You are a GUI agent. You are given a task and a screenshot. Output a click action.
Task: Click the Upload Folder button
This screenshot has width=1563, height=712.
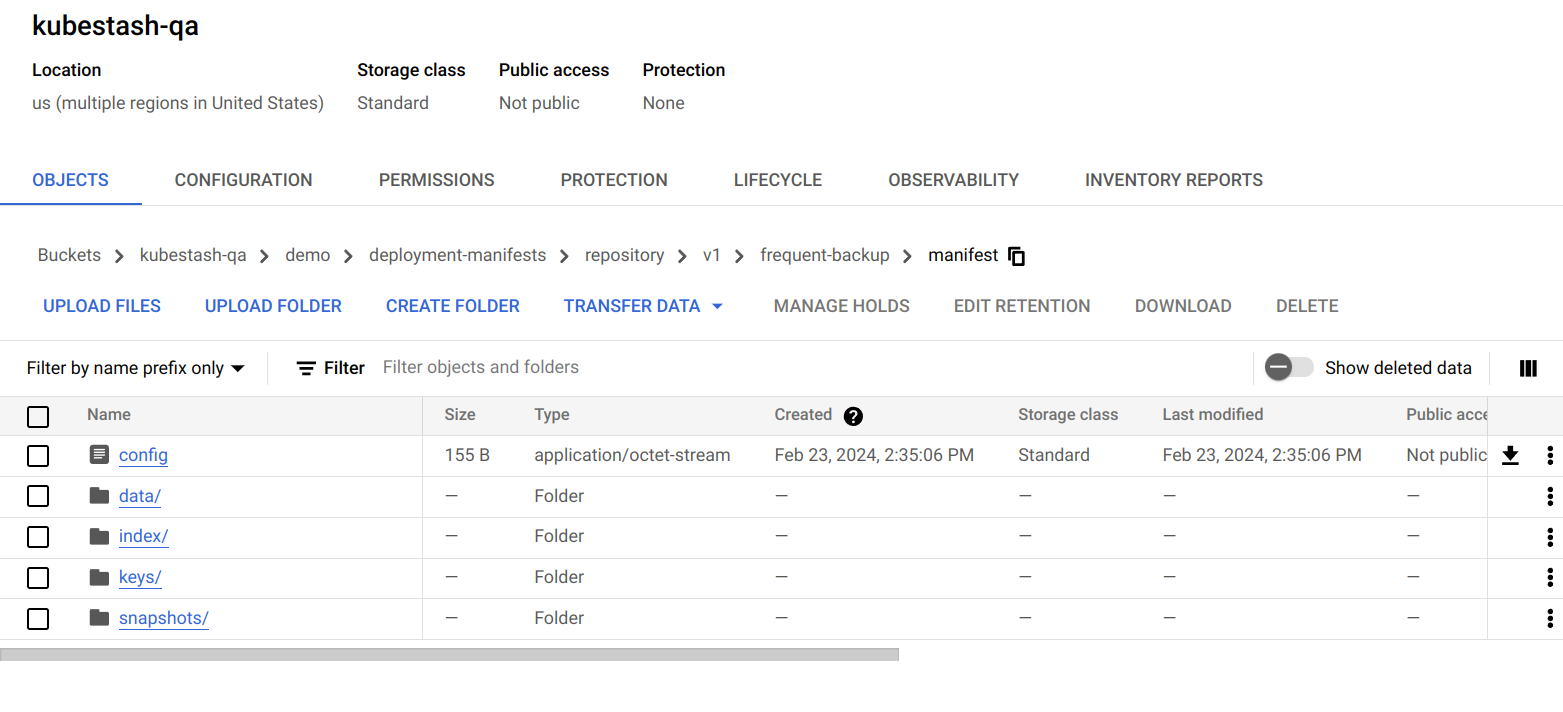[x=273, y=306]
